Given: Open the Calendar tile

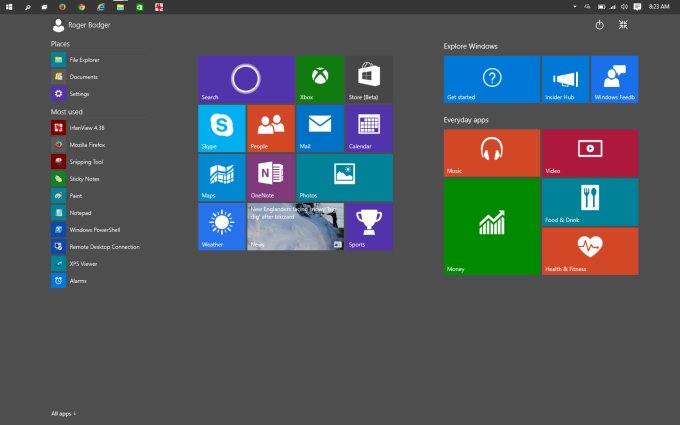Looking at the screenshot, I should tap(368, 128).
